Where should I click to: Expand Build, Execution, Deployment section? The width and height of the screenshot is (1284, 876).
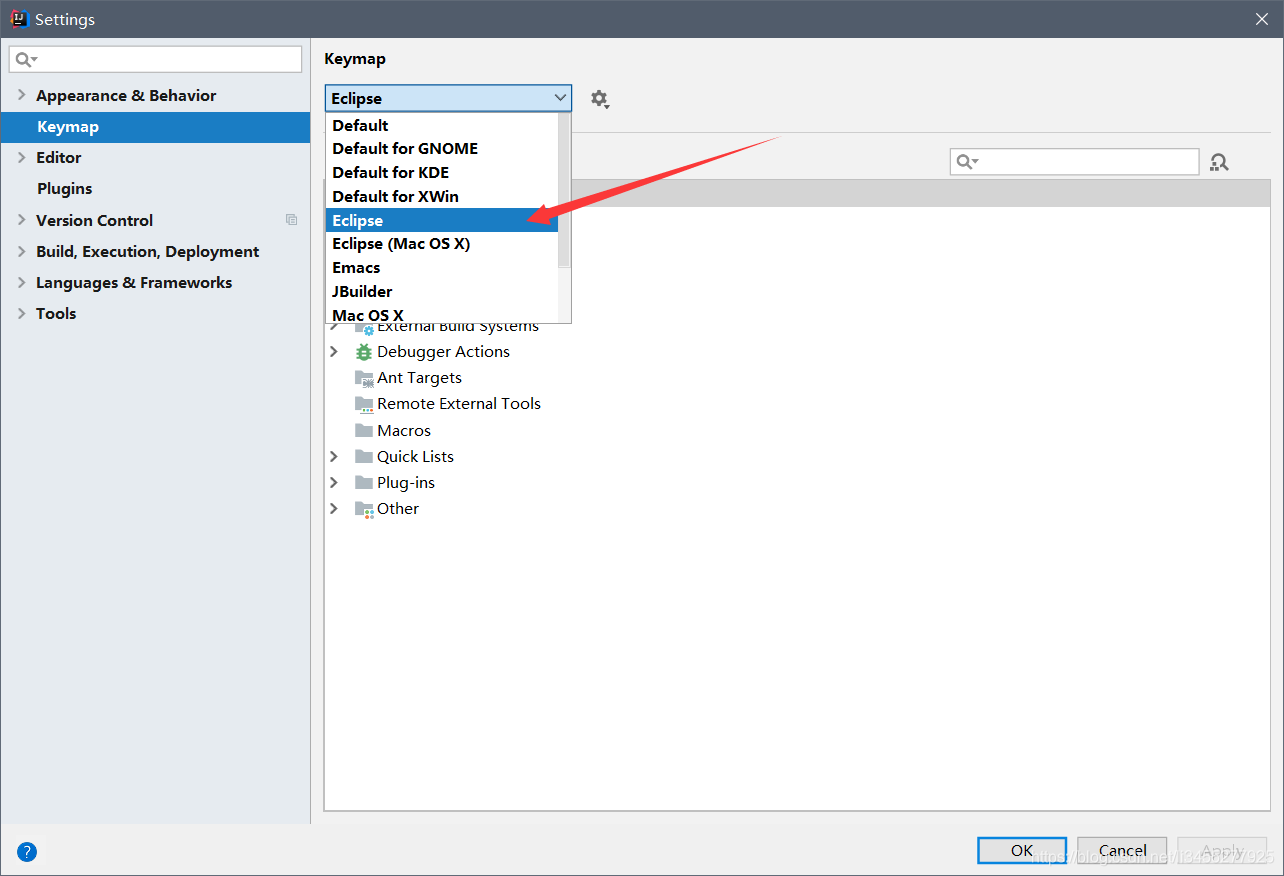point(22,251)
